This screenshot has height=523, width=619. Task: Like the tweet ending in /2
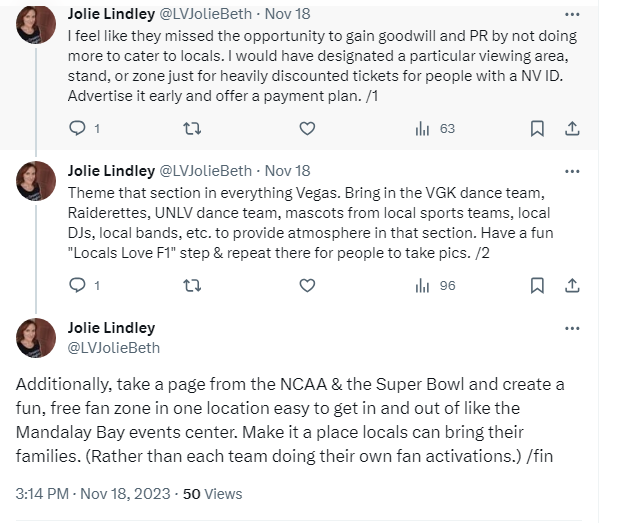(x=308, y=285)
